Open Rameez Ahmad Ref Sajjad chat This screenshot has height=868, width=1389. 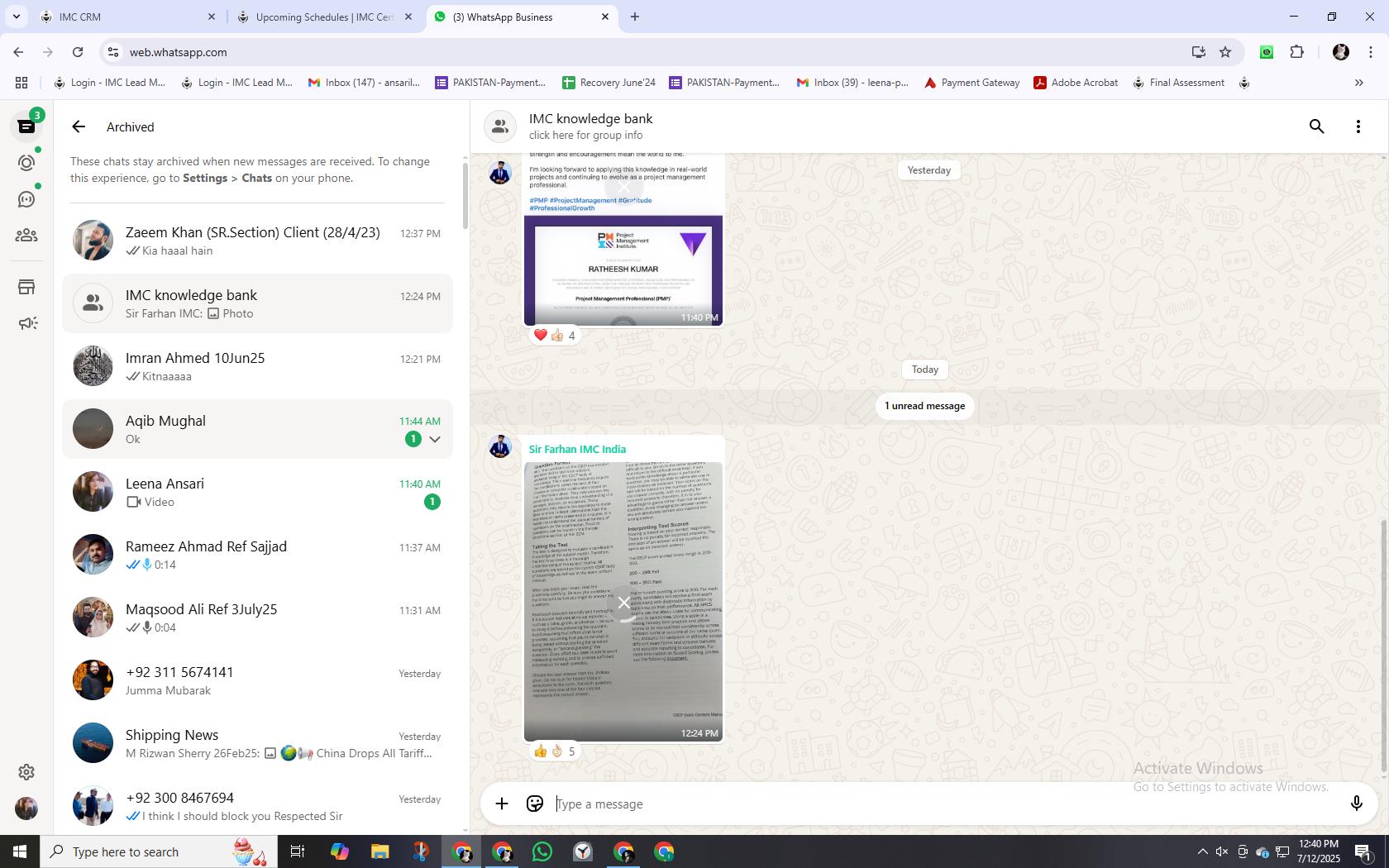[x=257, y=555]
